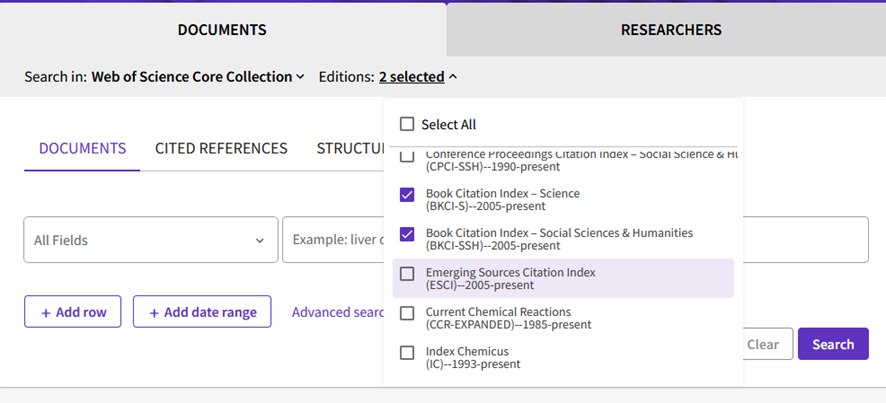Viewport: 886px width, 403px height.
Task: Open Web of Science Core Collection dropdown
Action: tap(198, 77)
